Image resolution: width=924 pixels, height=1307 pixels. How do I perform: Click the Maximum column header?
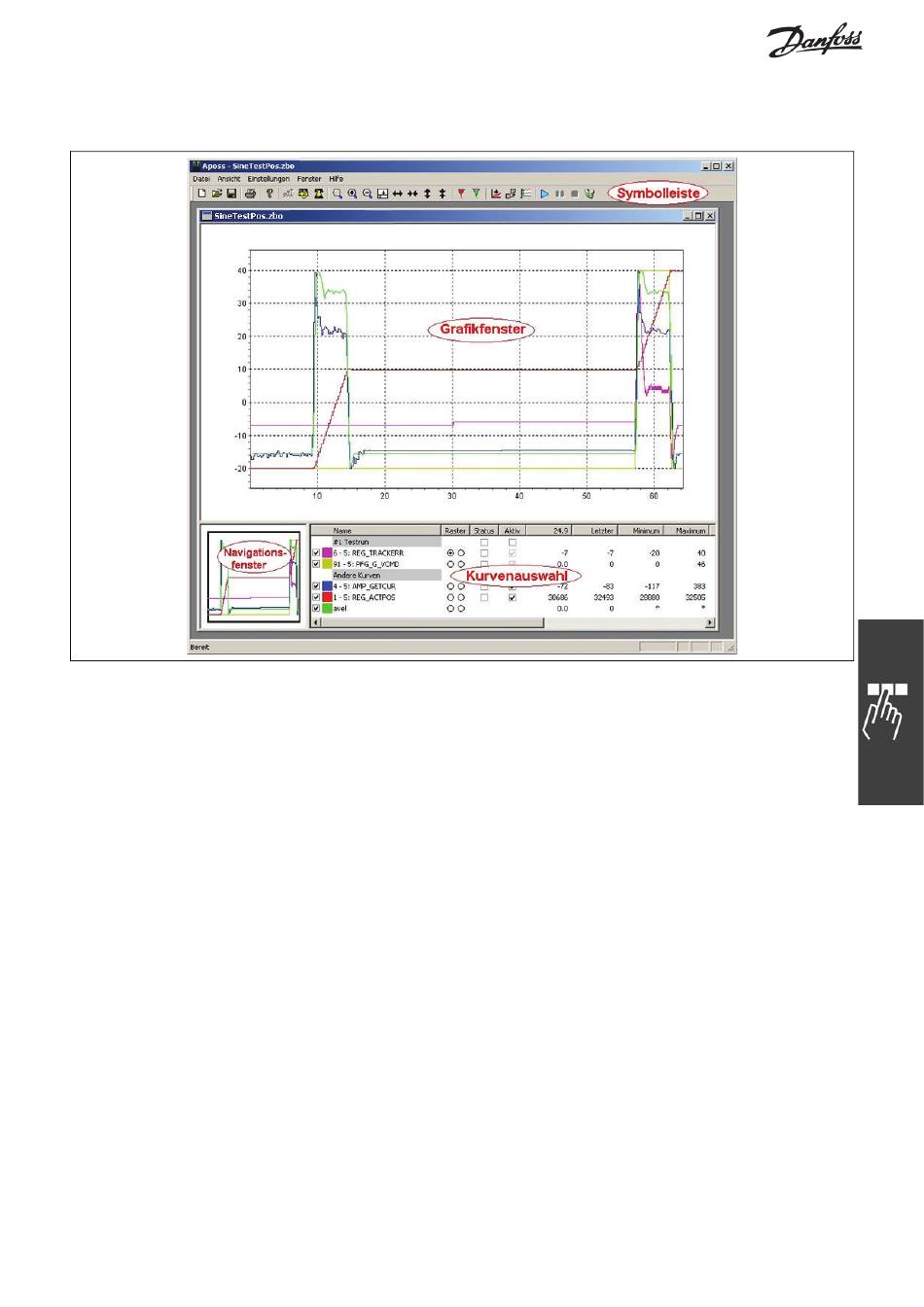click(x=687, y=531)
